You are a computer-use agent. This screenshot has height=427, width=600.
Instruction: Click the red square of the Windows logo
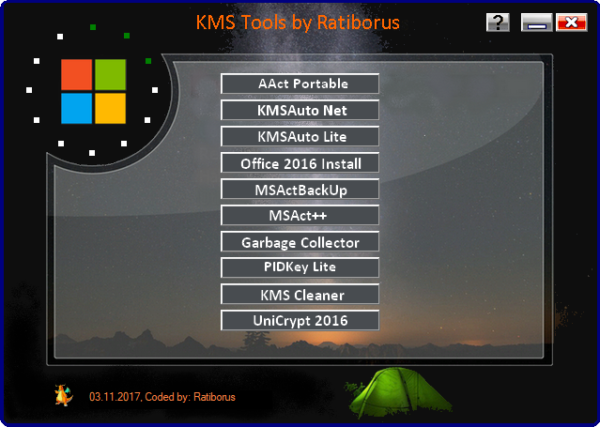[76, 74]
